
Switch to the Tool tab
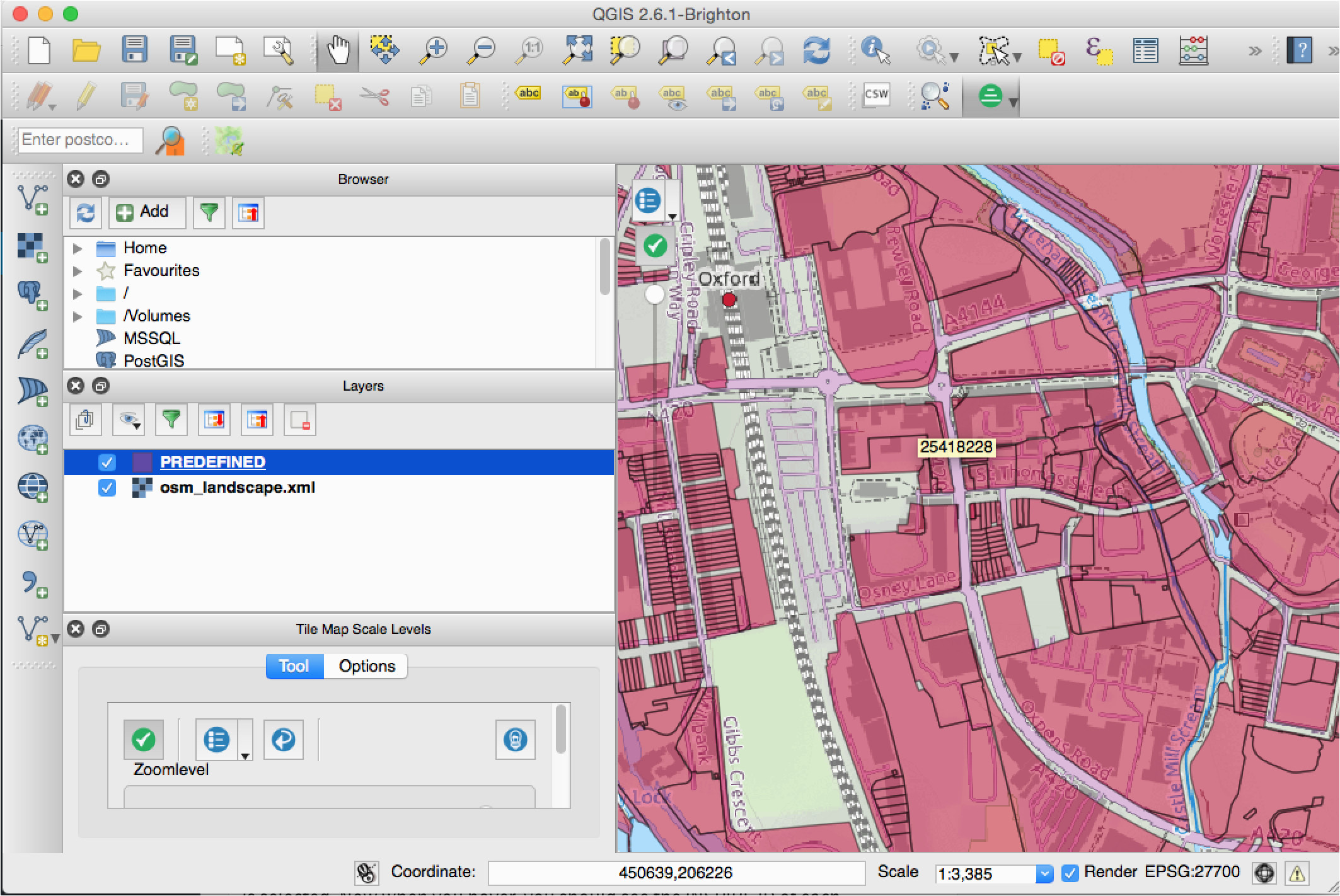pyautogui.click(x=294, y=666)
